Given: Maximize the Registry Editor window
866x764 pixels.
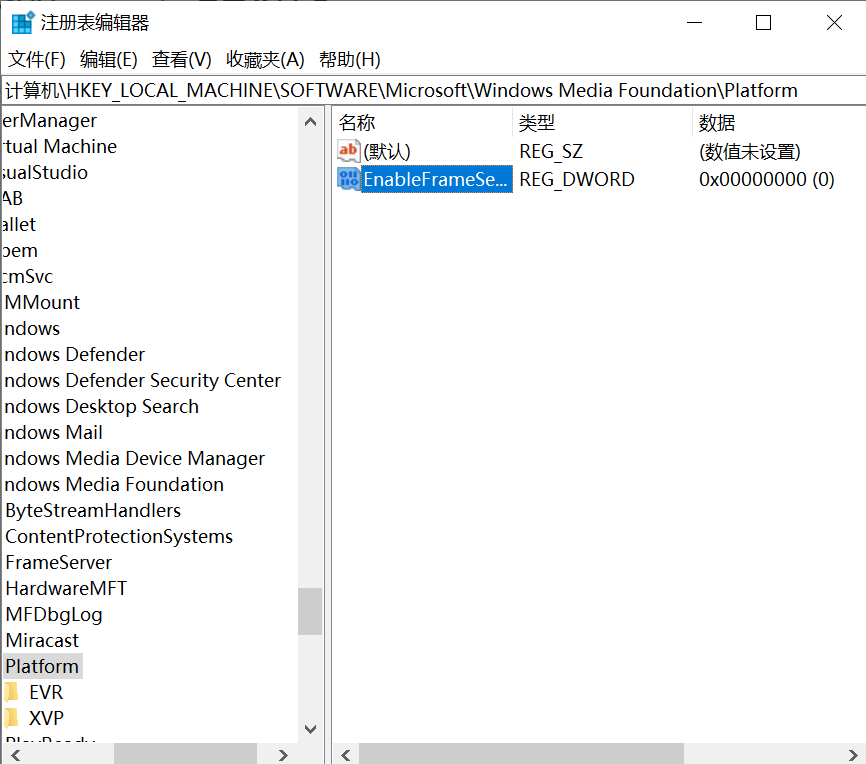Looking at the screenshot, I should pyautogui.click(x=763, y=23).
